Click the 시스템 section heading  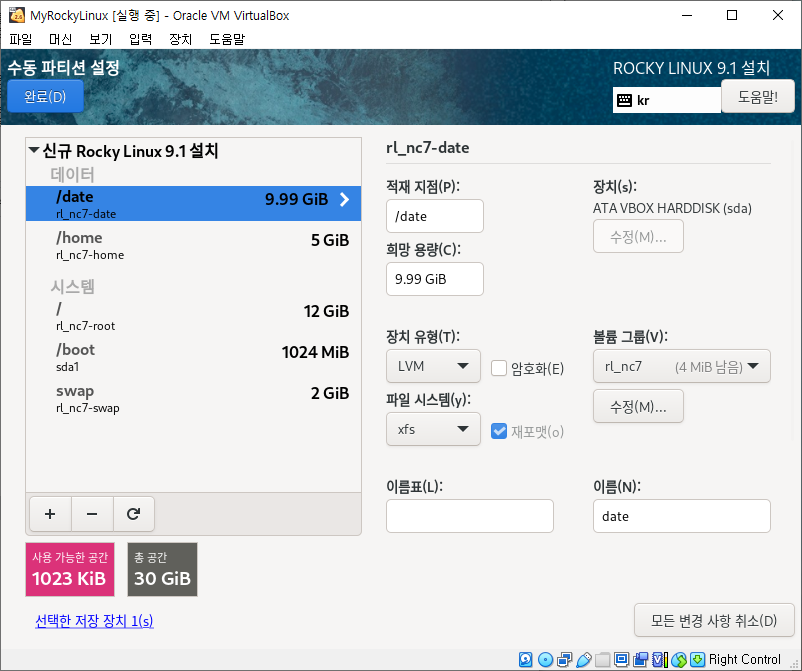72,286
